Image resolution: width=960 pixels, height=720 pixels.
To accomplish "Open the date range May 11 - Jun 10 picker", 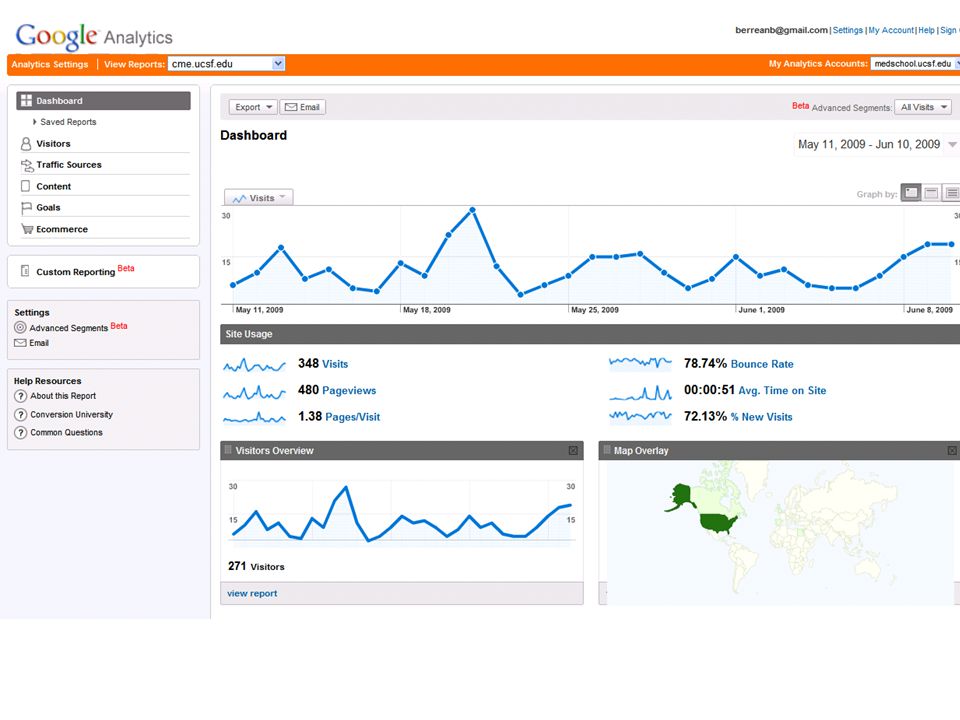I will pyautogui.click(x=876, y=144).
